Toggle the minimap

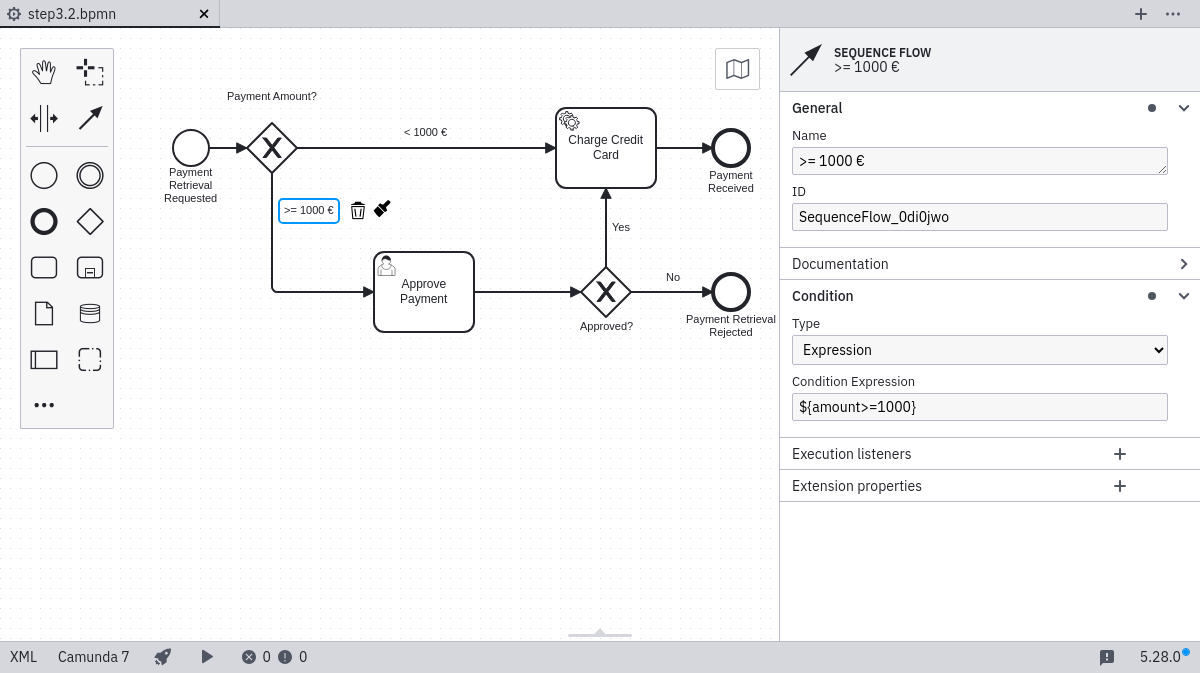click(737, 69)
